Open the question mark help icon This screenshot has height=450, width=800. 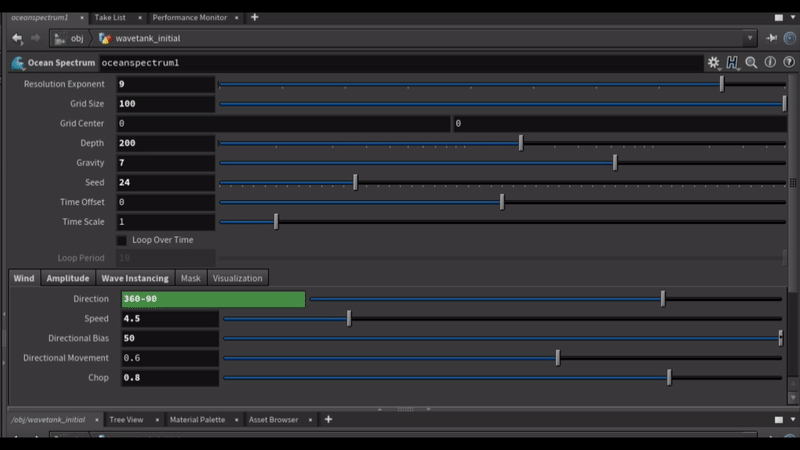(x=788, y=63)
